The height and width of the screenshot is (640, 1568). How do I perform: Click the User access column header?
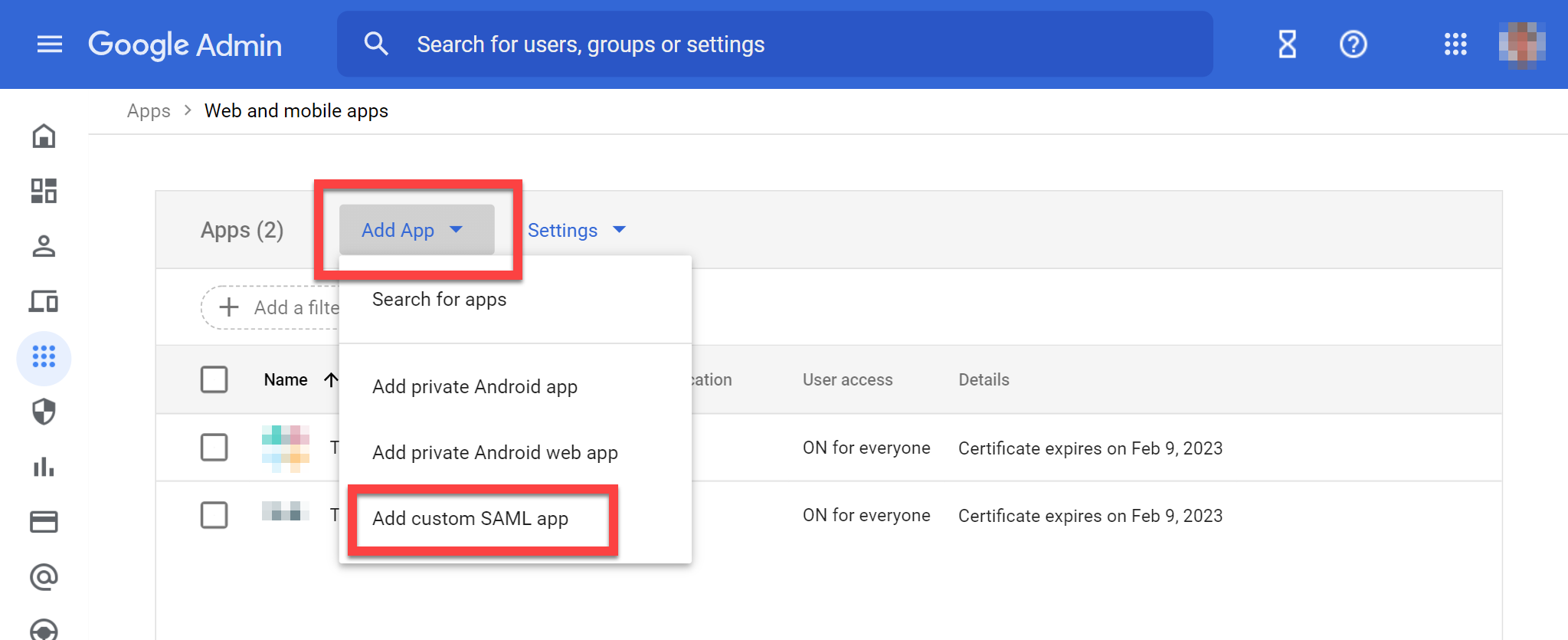(848, 379)
